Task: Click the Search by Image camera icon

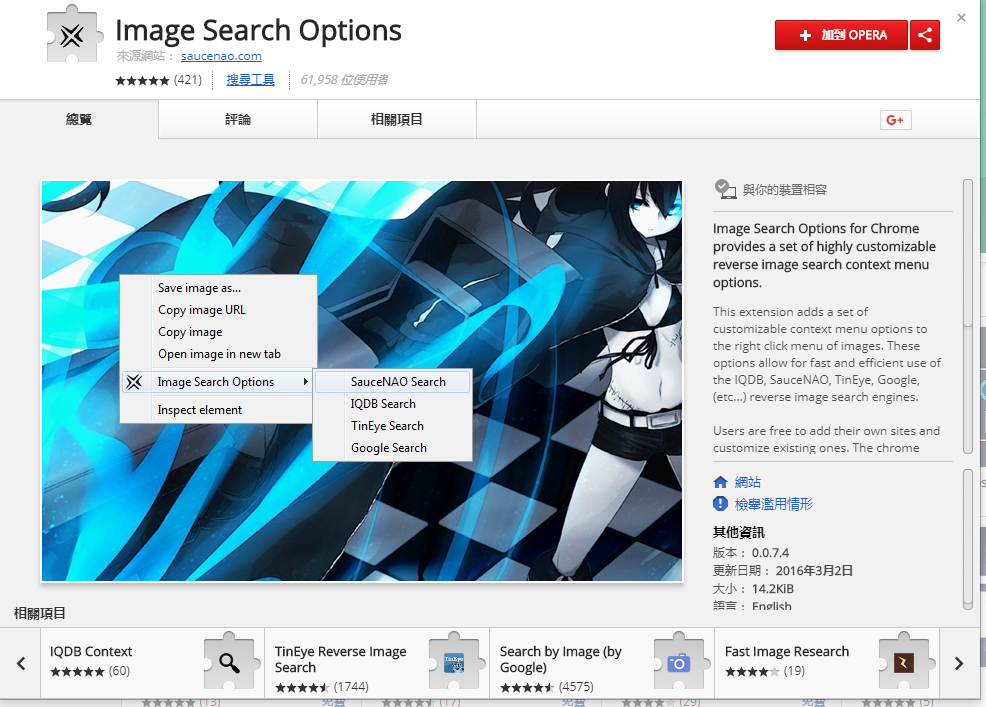Action: pos(679,662)
